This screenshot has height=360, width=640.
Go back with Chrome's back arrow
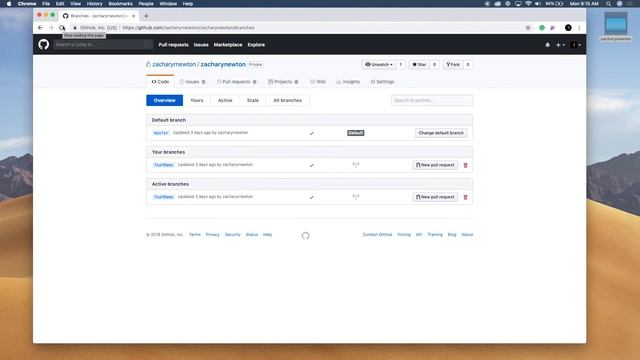pyautogui.click(x=40, y=28)
